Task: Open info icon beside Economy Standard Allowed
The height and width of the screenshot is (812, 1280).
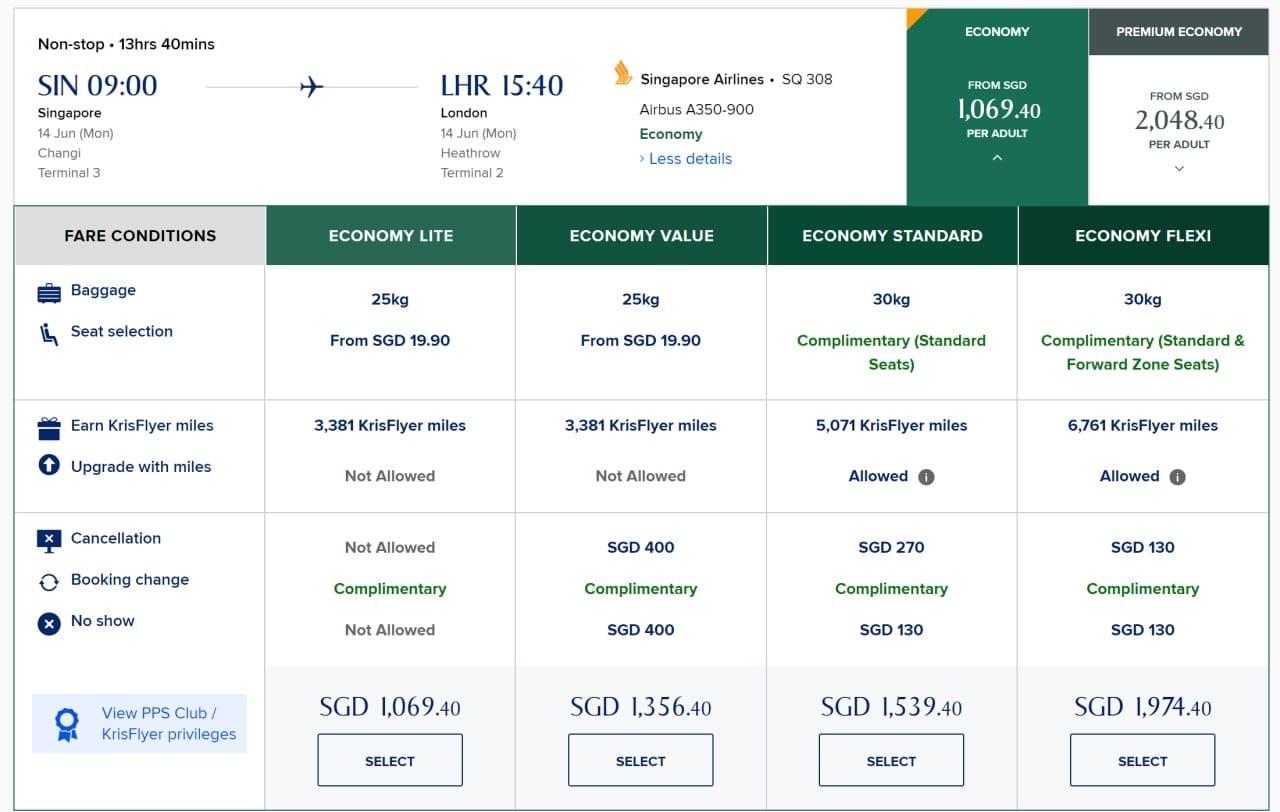Action: 926,477
